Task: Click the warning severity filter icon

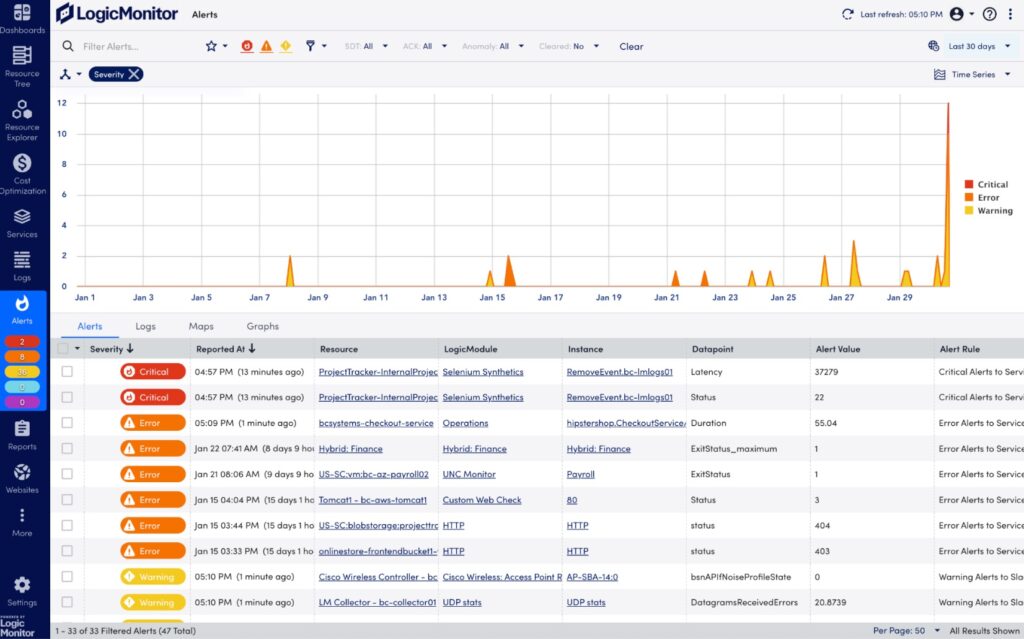Action: [286, 46]
